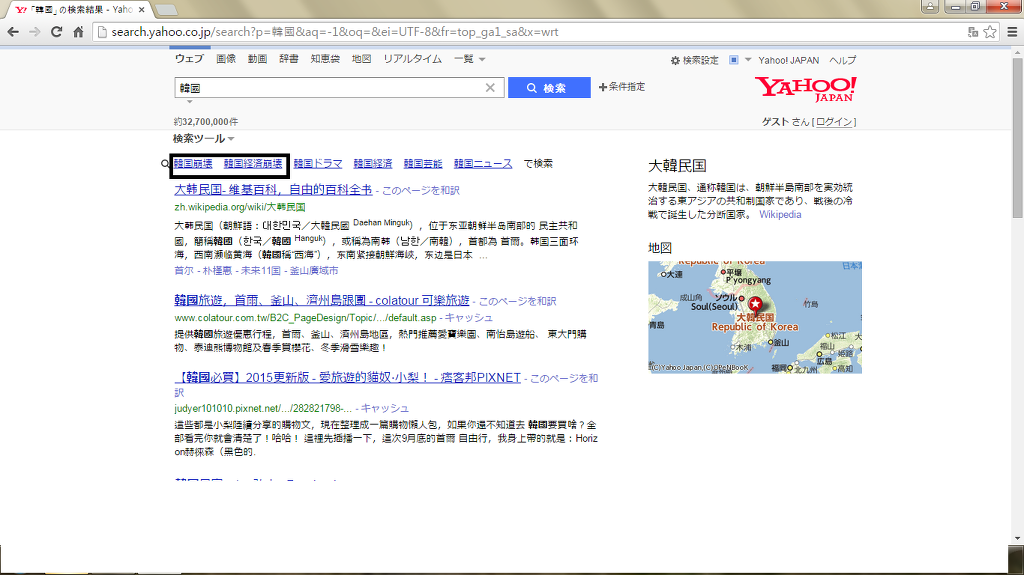Open the colatour 可樂旅遊 result title
Screen dimensions: 1024x575
coord(322,301)
